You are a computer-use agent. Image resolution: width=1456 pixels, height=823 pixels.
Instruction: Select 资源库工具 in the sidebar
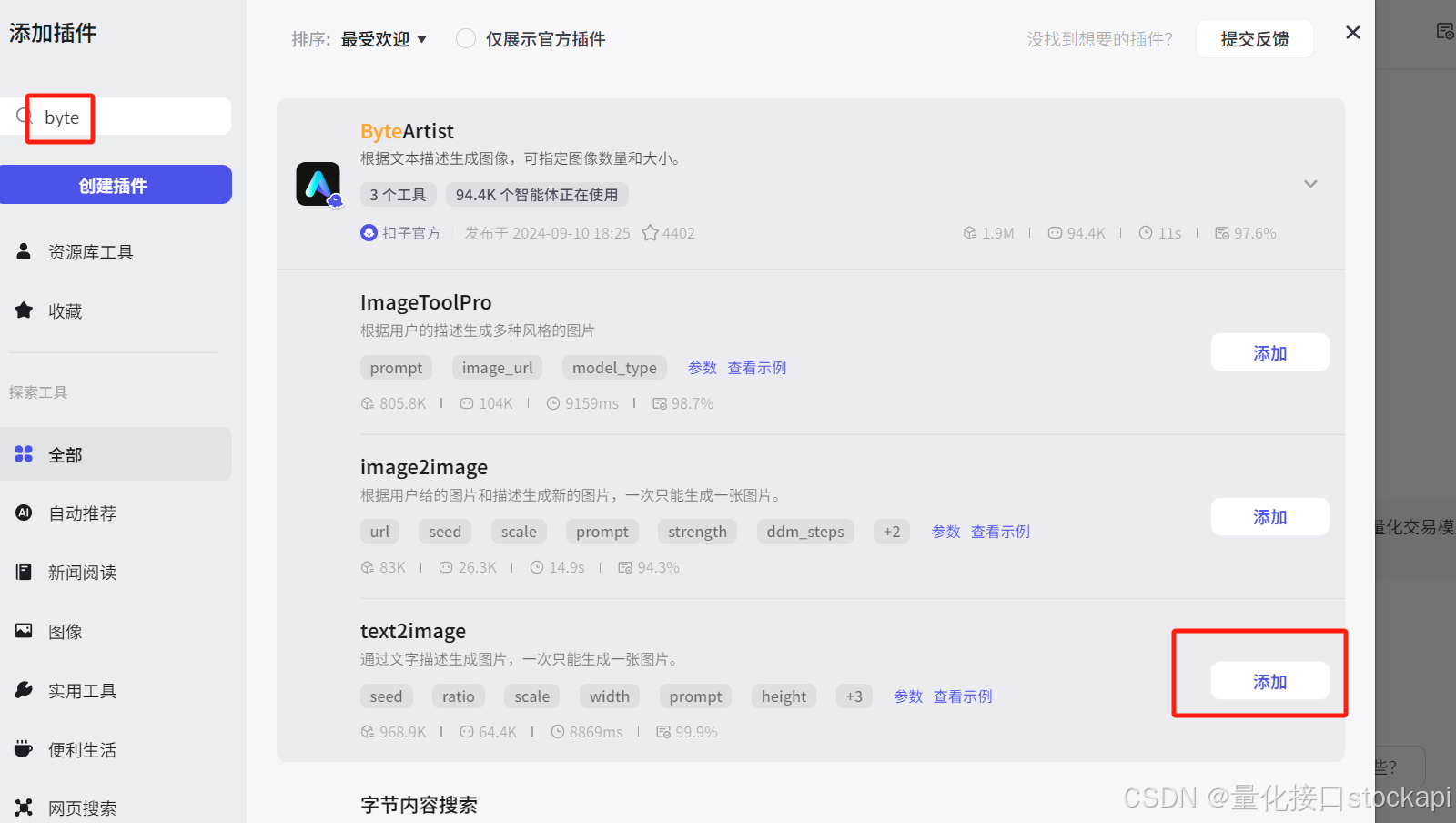pyautogui.click(x=116, y=252)
